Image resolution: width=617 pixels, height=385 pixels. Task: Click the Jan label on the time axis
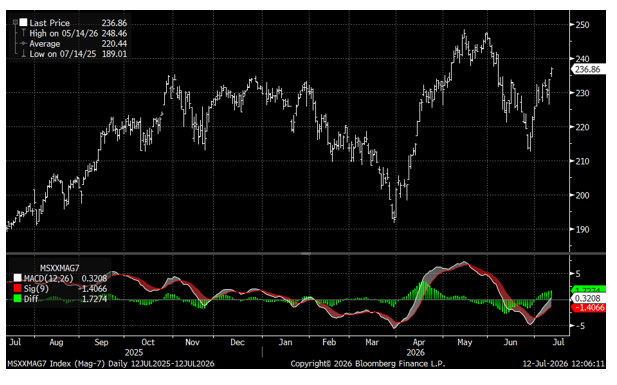tap(285, 342)
